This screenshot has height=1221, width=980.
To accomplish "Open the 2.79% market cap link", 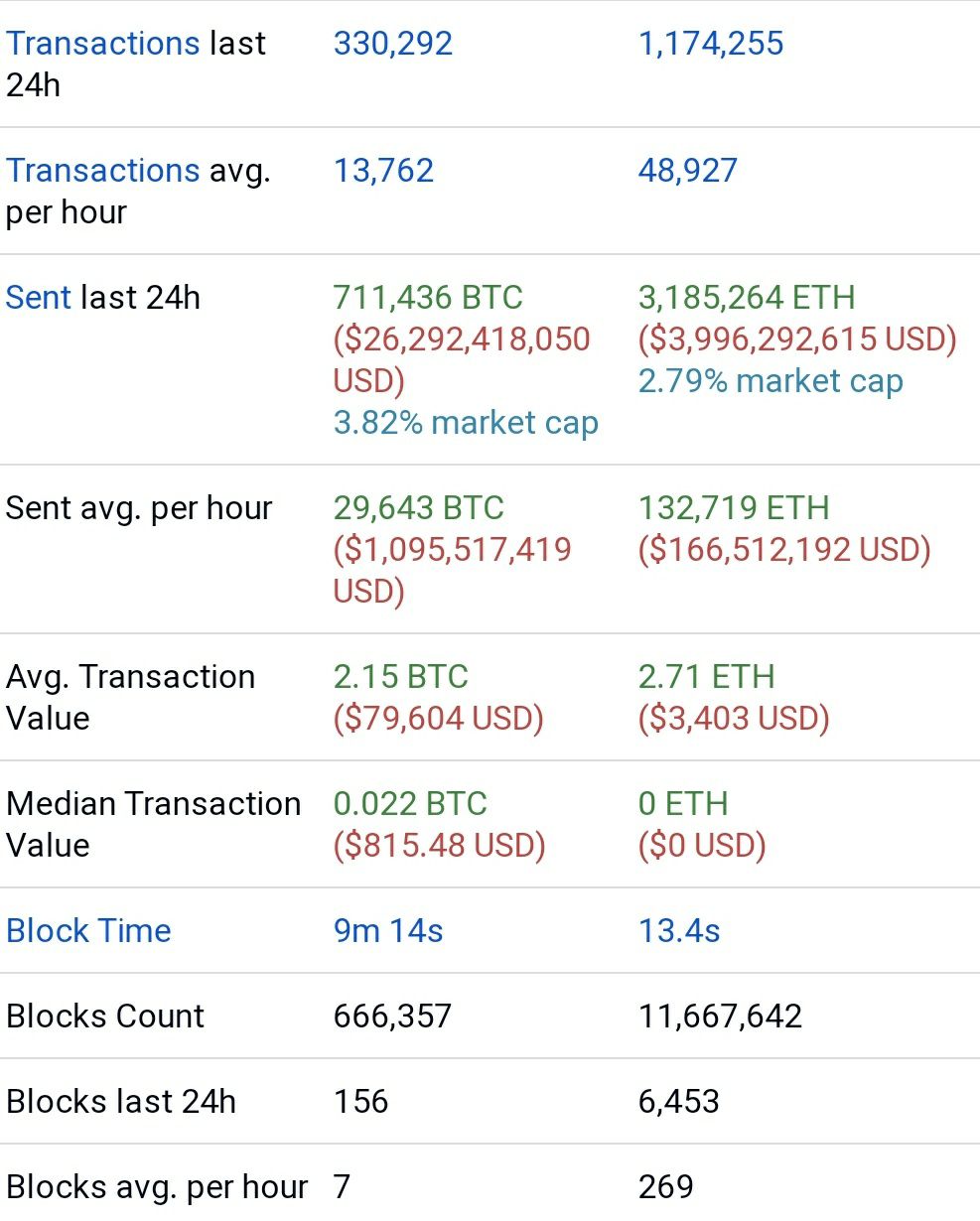I will pyautogui.click(x=770, y=381).
